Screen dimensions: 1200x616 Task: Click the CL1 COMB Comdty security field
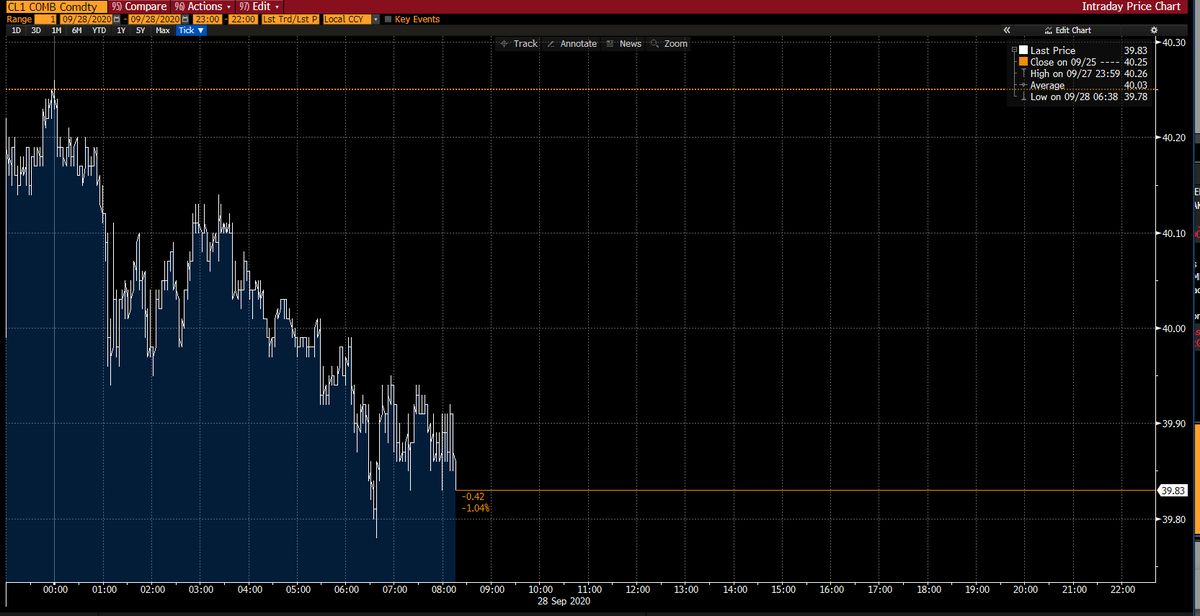tap(55, 6)
